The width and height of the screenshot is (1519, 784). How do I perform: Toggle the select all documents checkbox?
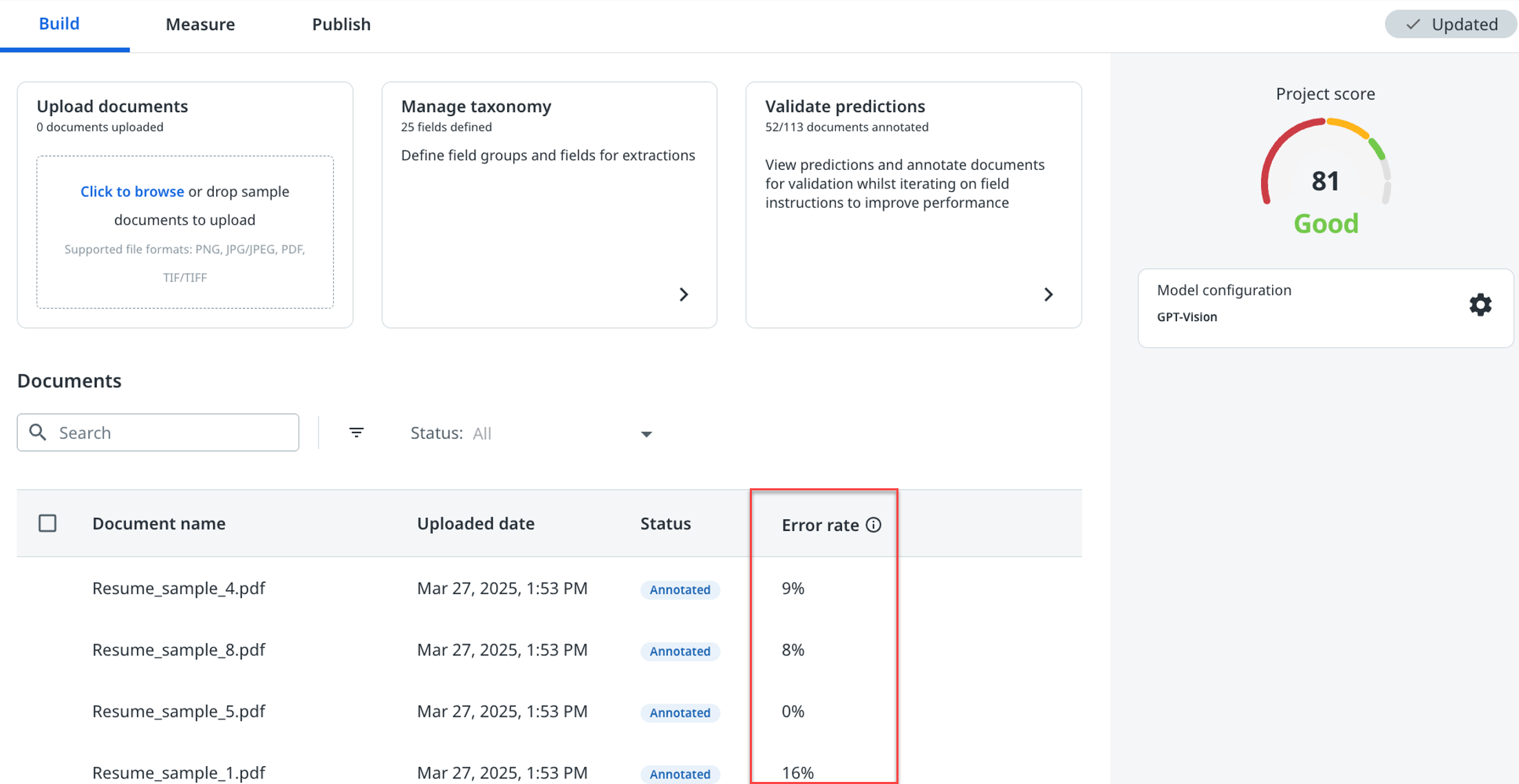point(47,523)
